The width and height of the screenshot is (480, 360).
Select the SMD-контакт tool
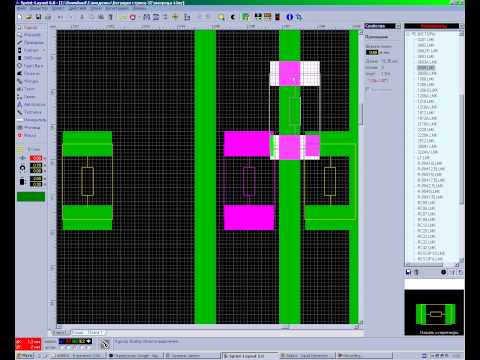[x=29, y=58]
